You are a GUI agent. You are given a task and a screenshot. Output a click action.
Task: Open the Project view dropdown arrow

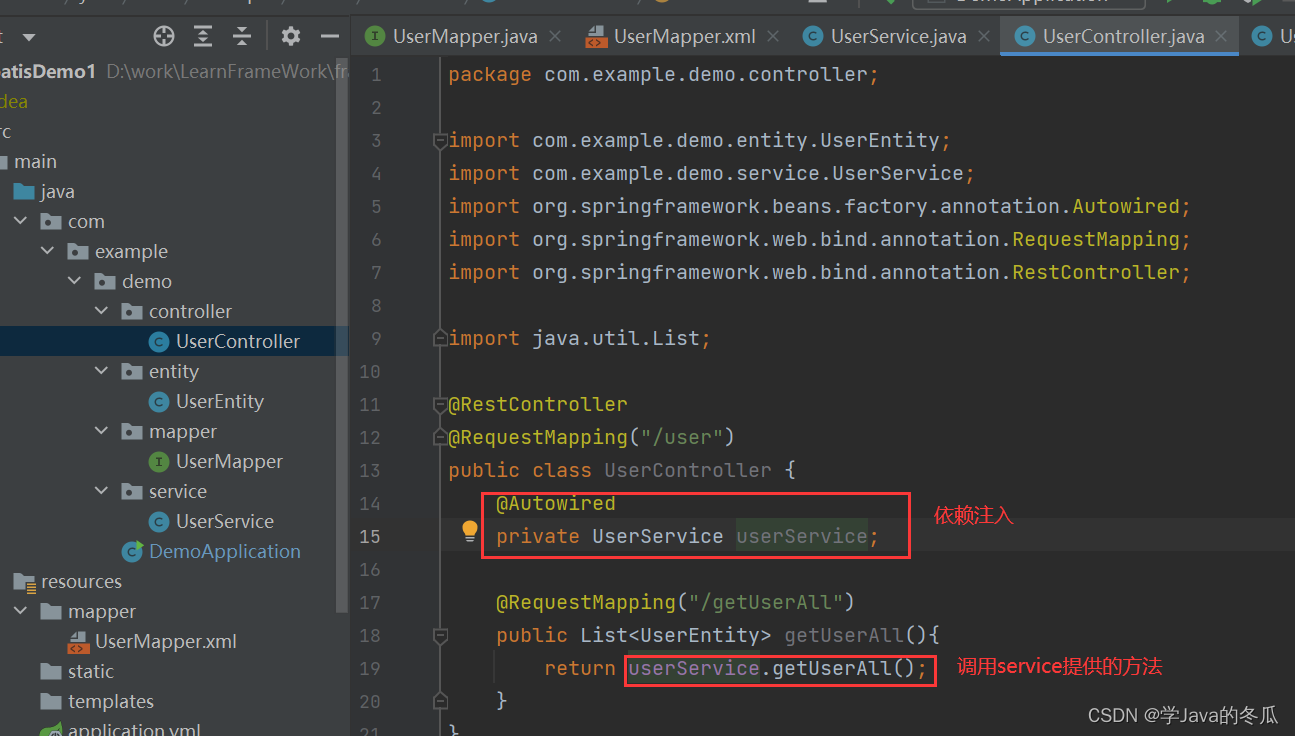coord(28,38)
